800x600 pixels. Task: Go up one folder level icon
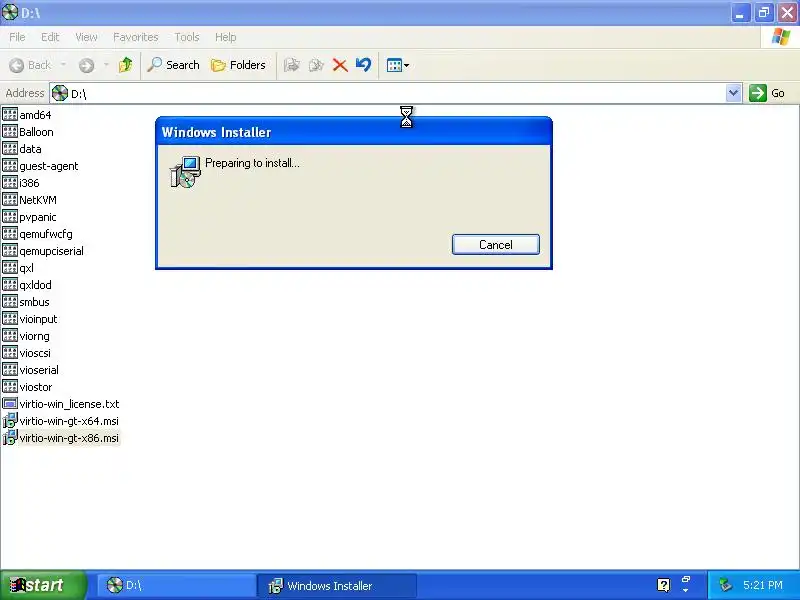126,65
